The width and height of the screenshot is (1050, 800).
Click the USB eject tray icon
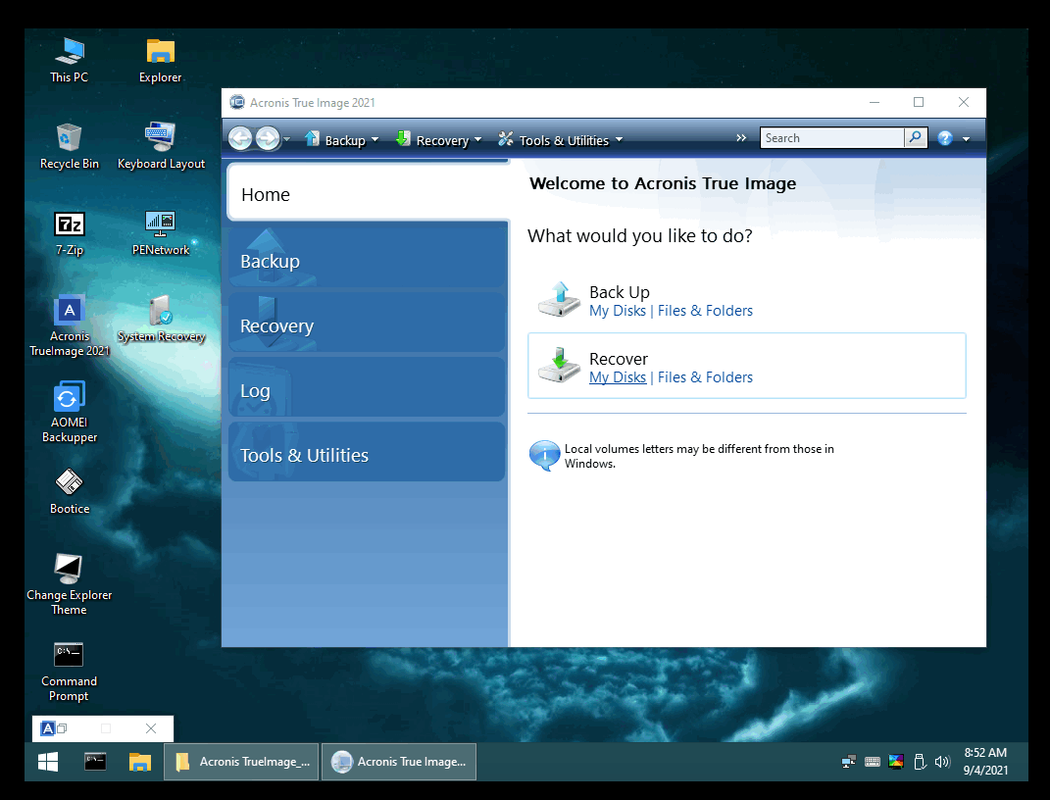[919, 762]
